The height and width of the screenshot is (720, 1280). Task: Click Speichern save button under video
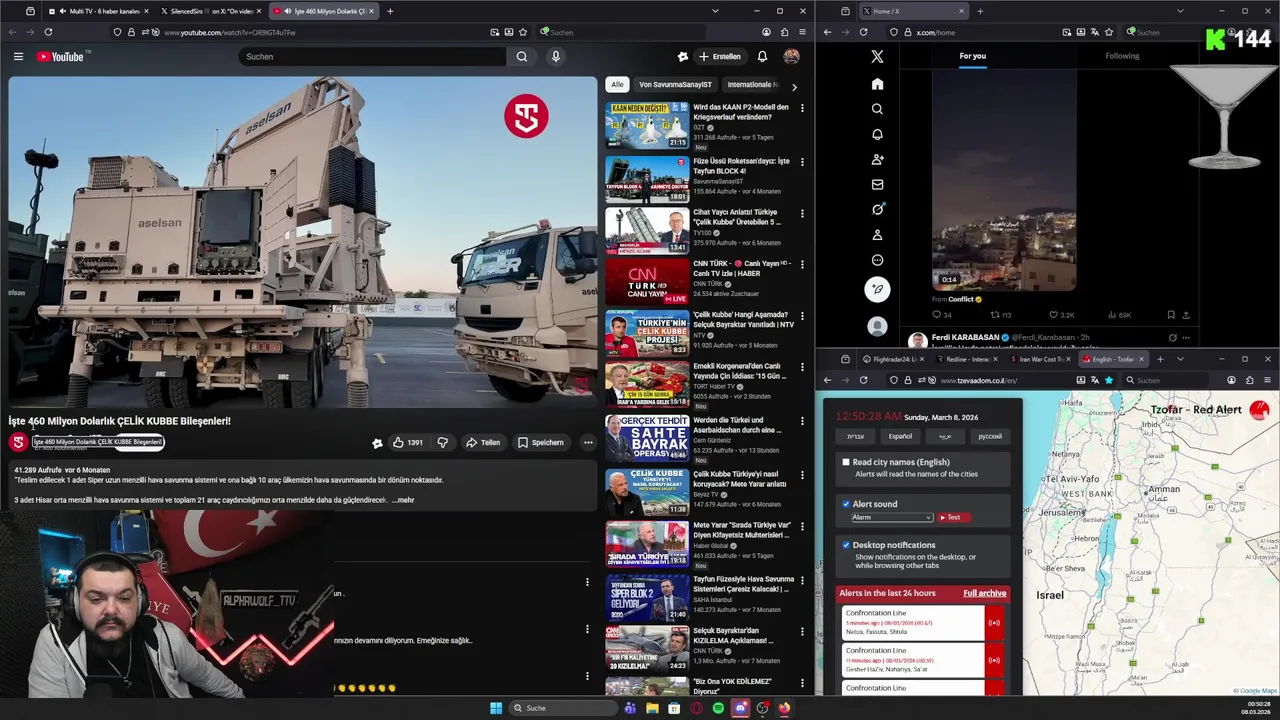pyautogui.click(x=540, y=442)
